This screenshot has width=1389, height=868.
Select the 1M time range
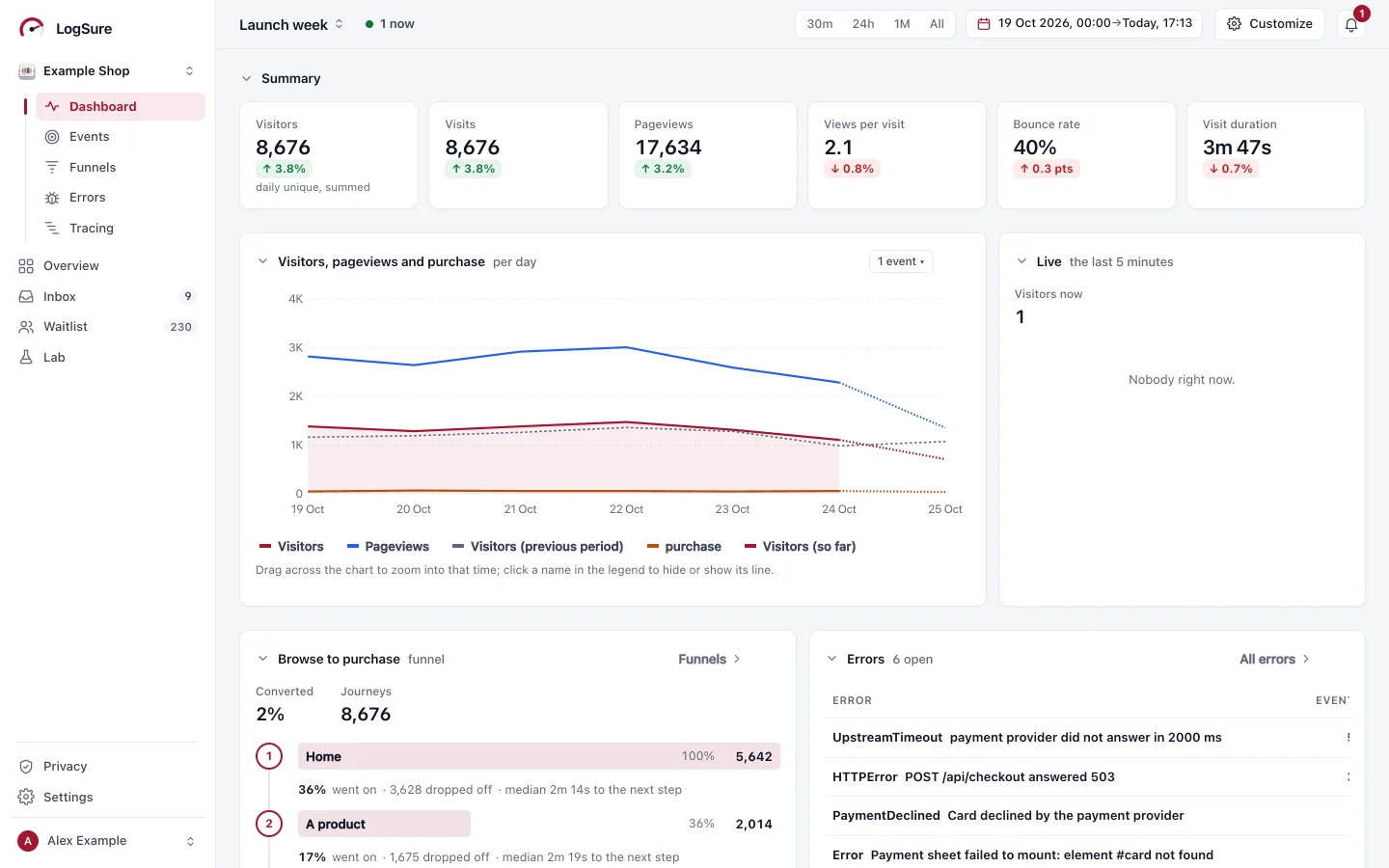point(902,24)
